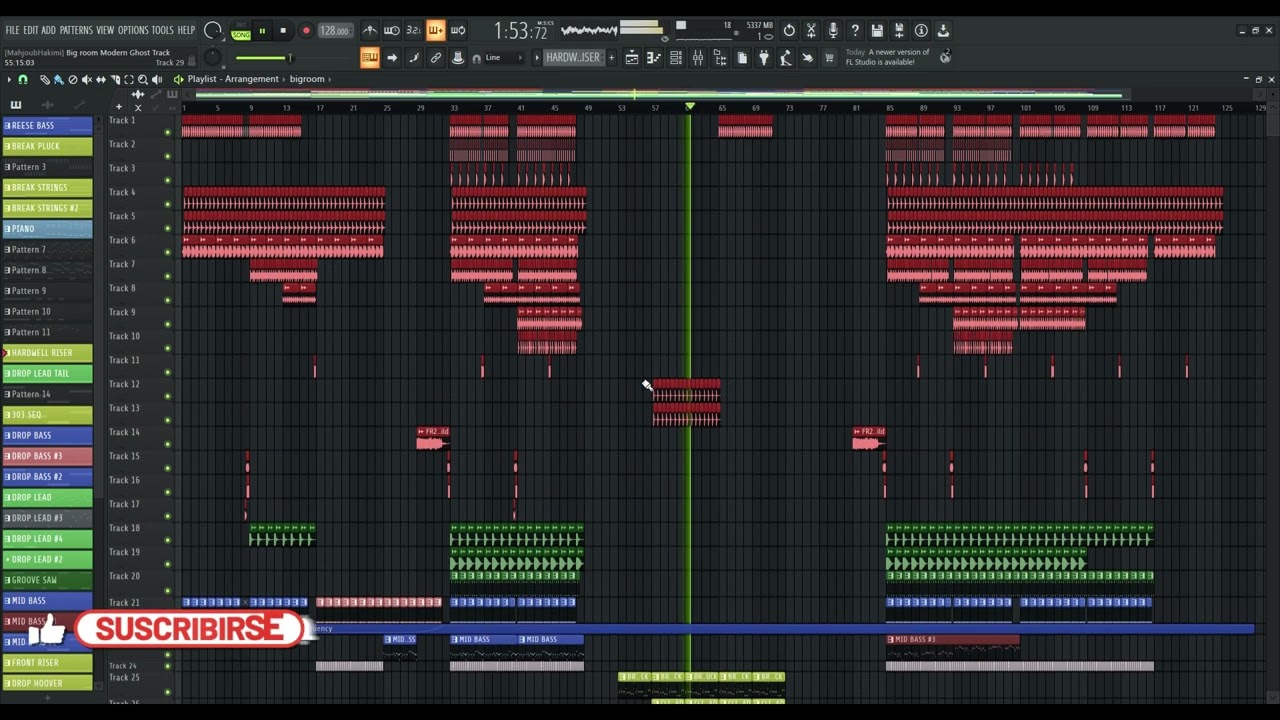The image size is (1280, 720).
Task: Click the tempo field showing 128.000
Action: 334,31
